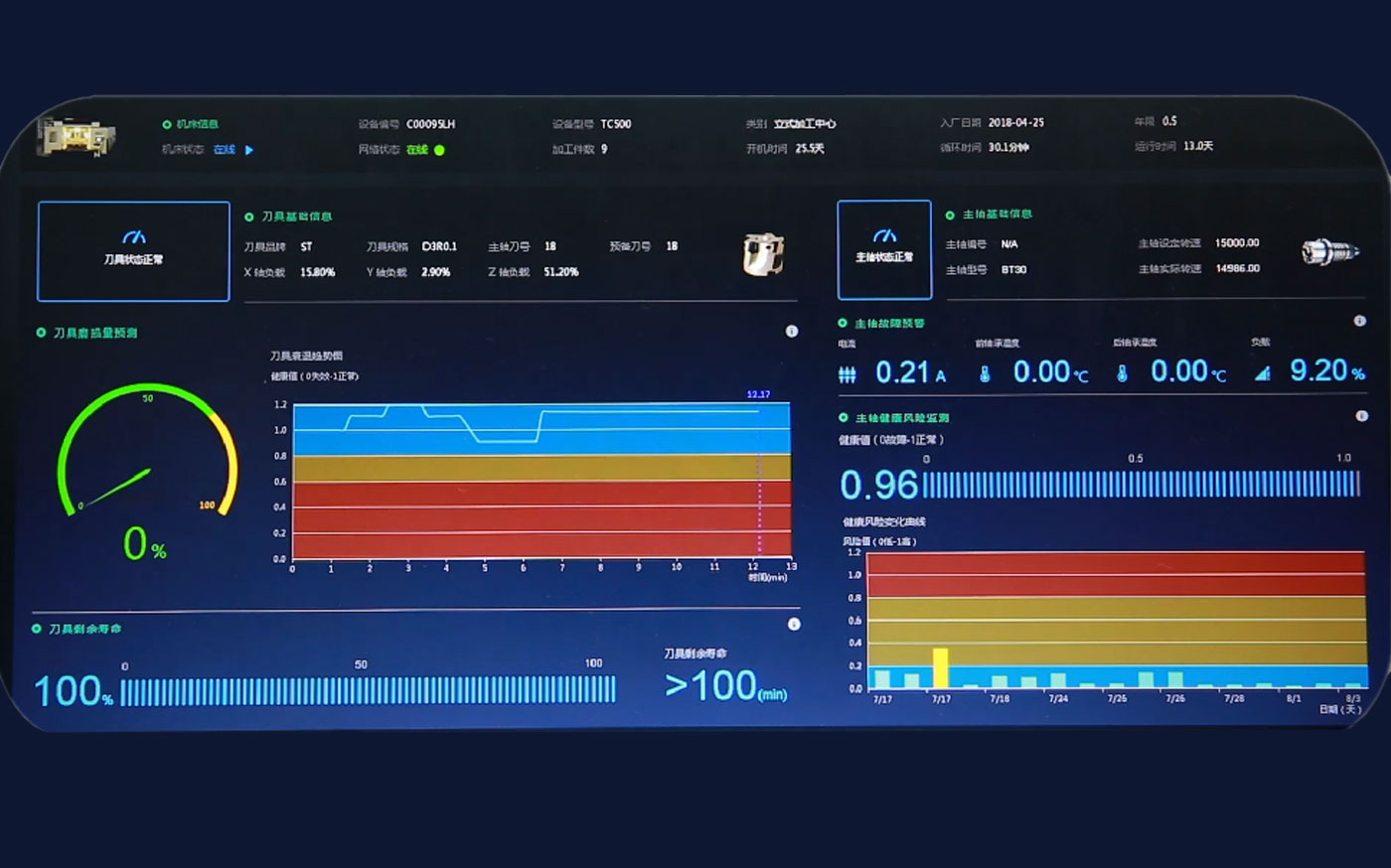Open the info icon for the tool wear prediction section
This screenshot has height=868, width=1391.
click(x=792, y=332)
